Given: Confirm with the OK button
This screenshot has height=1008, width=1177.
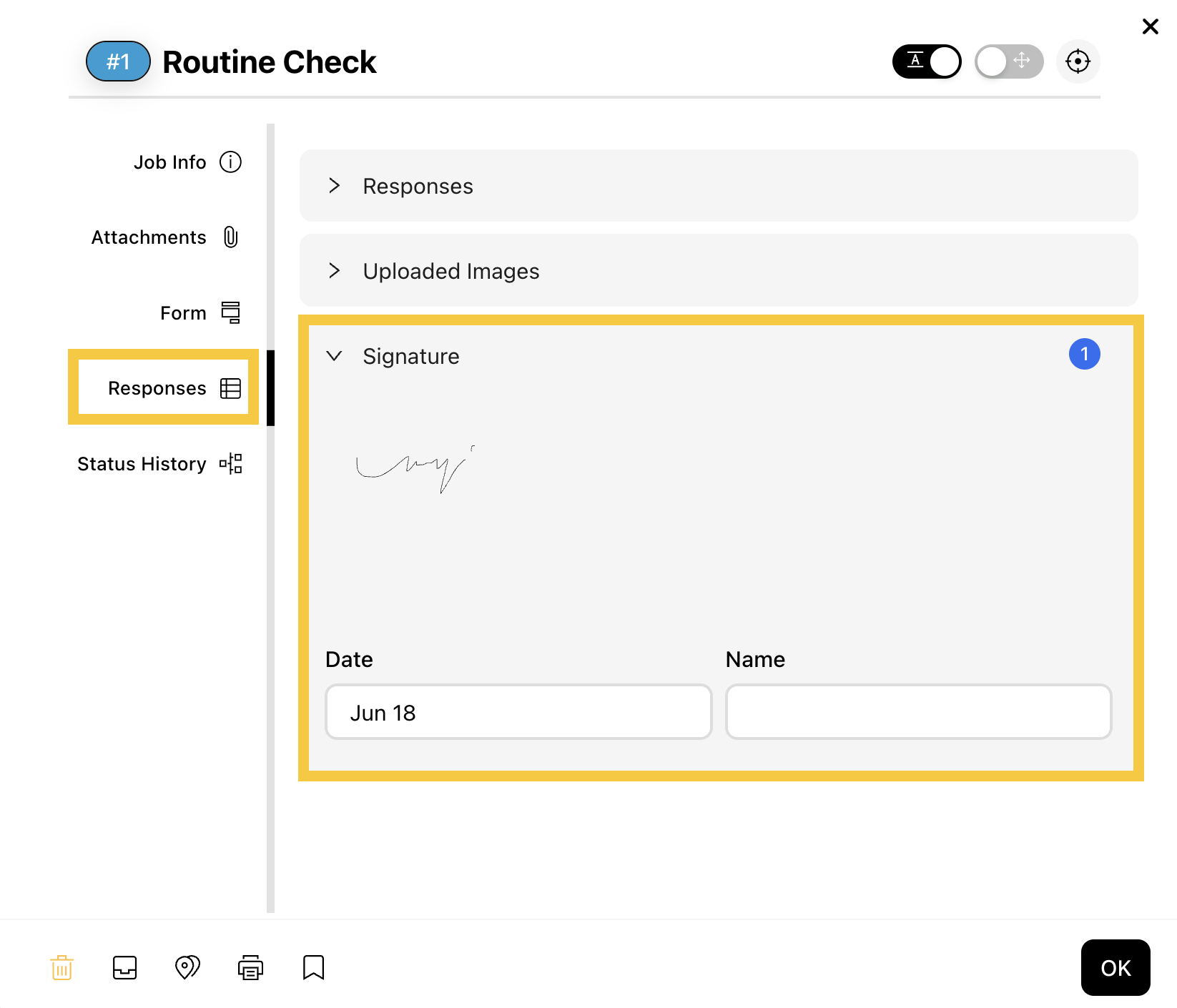Looking at the screenshot, I should pos(1116,968).
